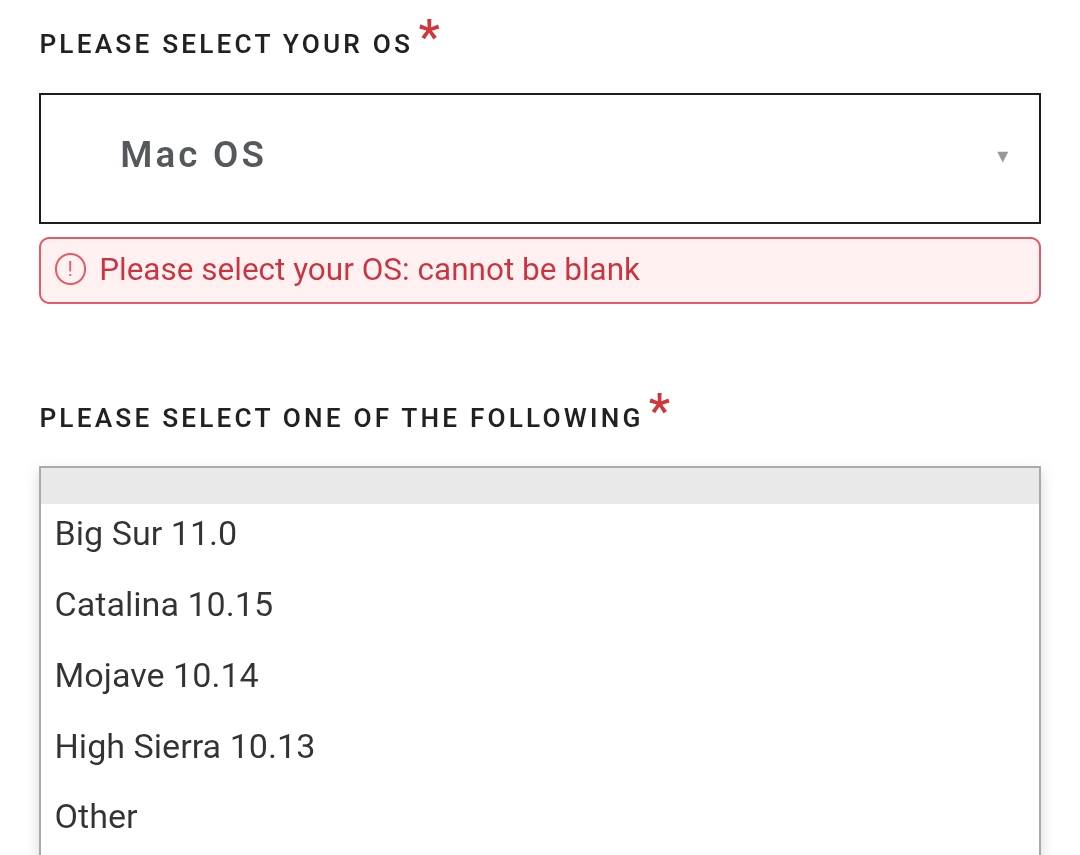
Task: Choose the 'Other' version option
Action: point(96,817)
